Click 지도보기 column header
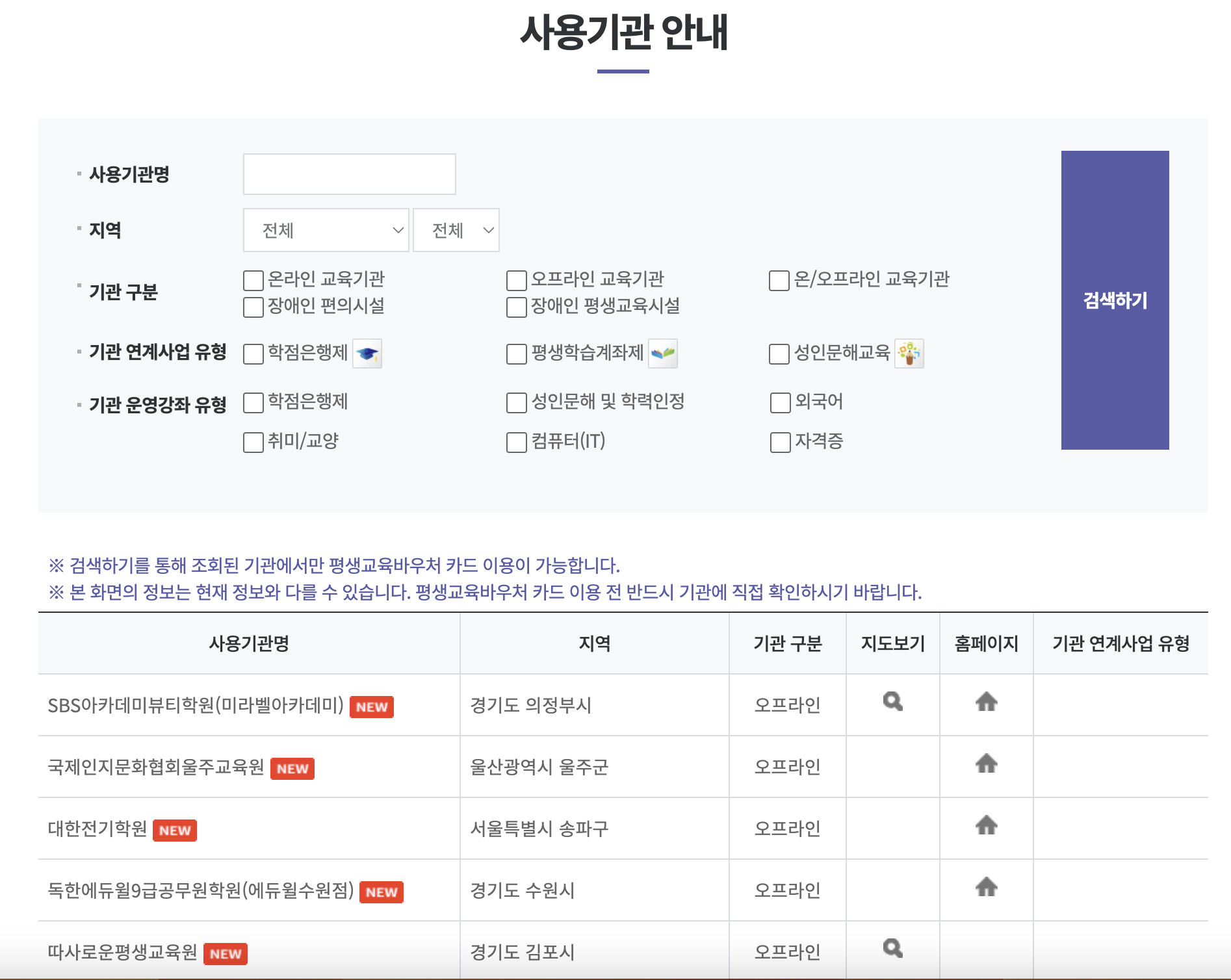 coord(893,643)
